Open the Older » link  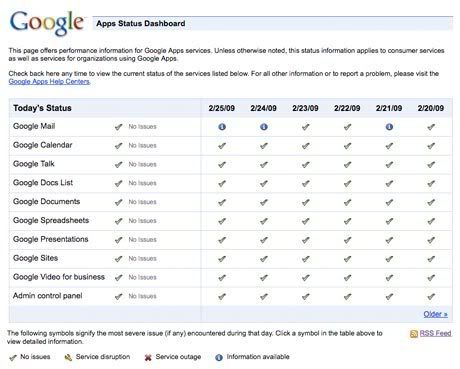pyautogui.click(x=435, y=314)
